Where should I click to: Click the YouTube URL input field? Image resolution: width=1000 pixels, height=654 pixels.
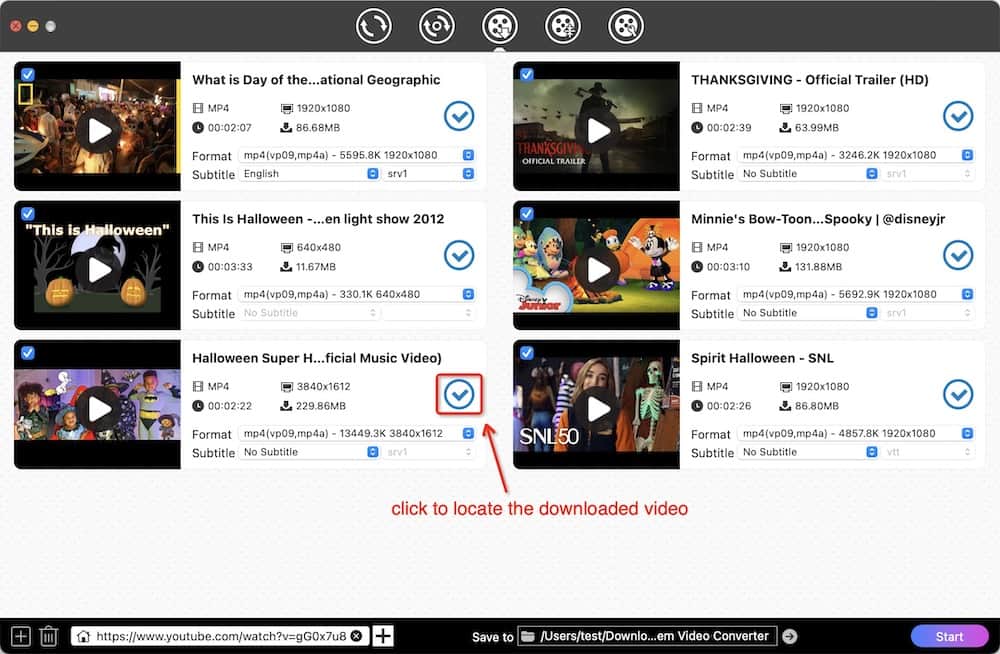pos(221,636)
